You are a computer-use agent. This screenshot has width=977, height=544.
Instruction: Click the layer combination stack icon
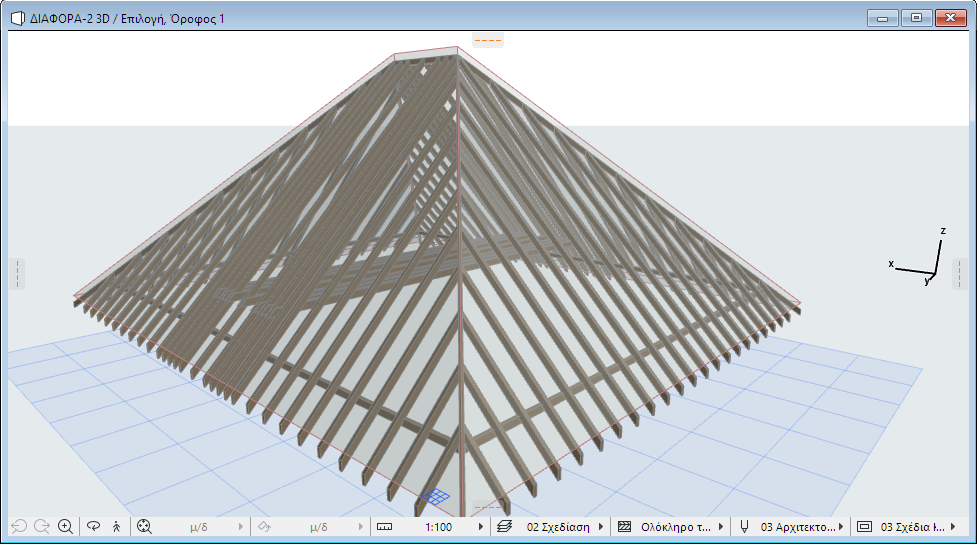coord(504,526)
